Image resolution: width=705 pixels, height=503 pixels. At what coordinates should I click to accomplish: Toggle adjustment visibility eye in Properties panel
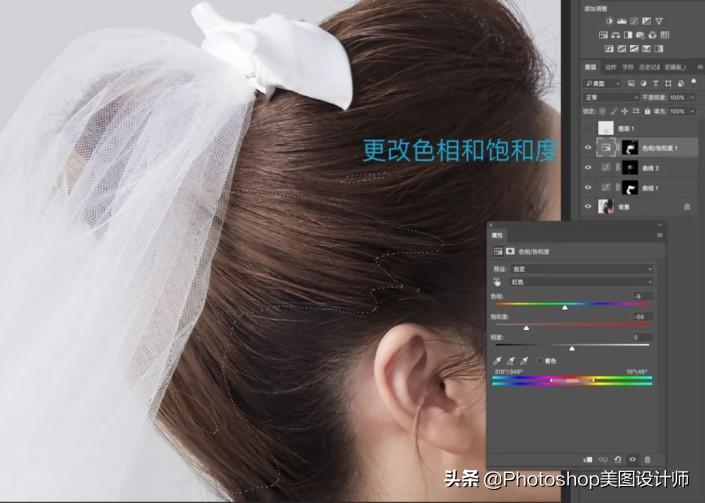click(632, 458)
